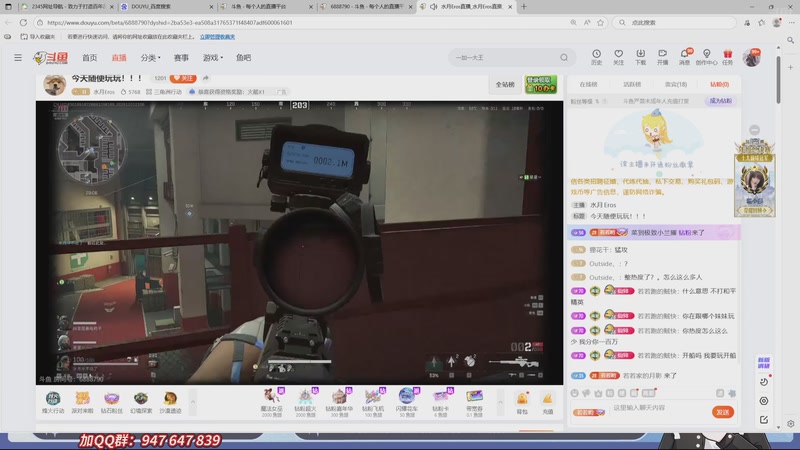Image resolution: width=800 pixels, height=450 pixels.
Task: Open the user avatar in site header
Action: 751,58
